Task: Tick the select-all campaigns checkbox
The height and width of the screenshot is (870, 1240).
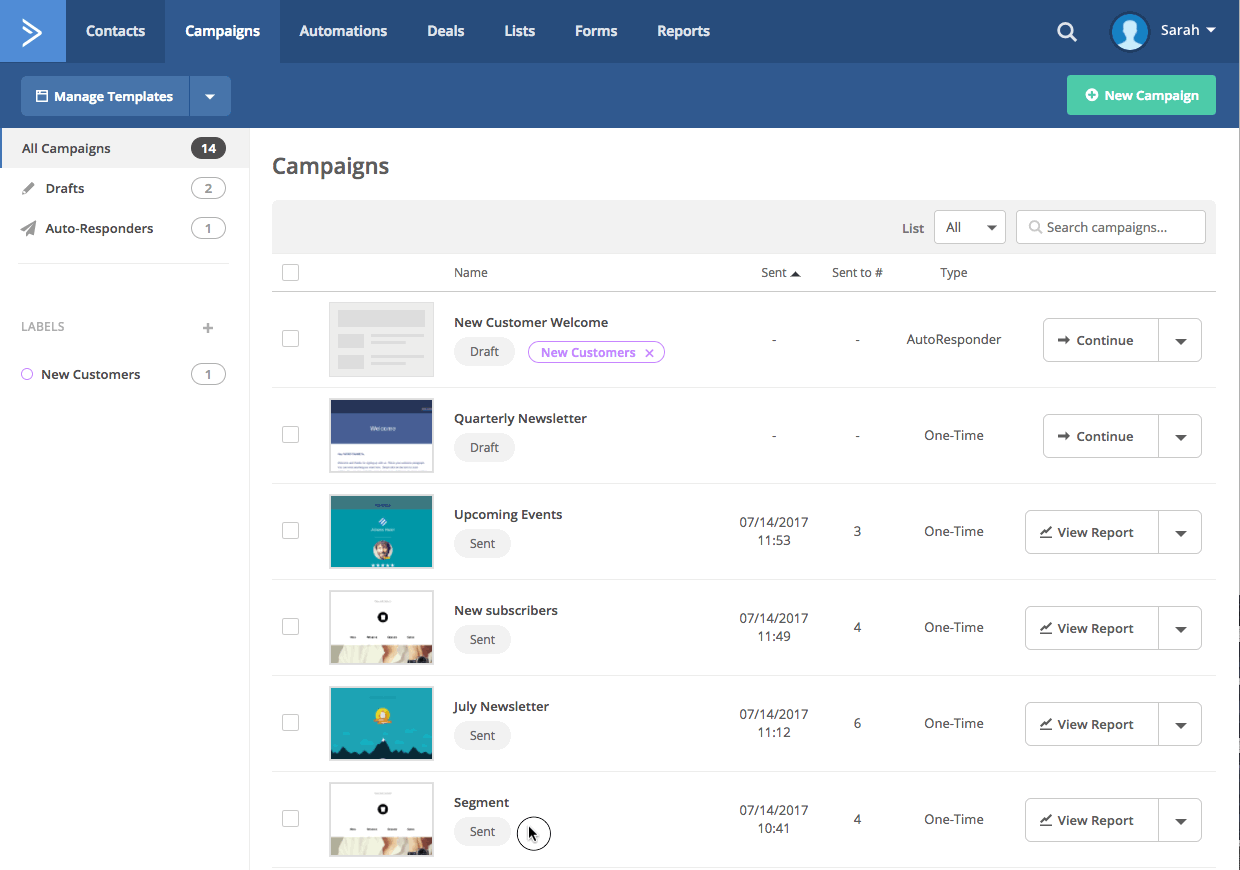Action: pos(290,272)
